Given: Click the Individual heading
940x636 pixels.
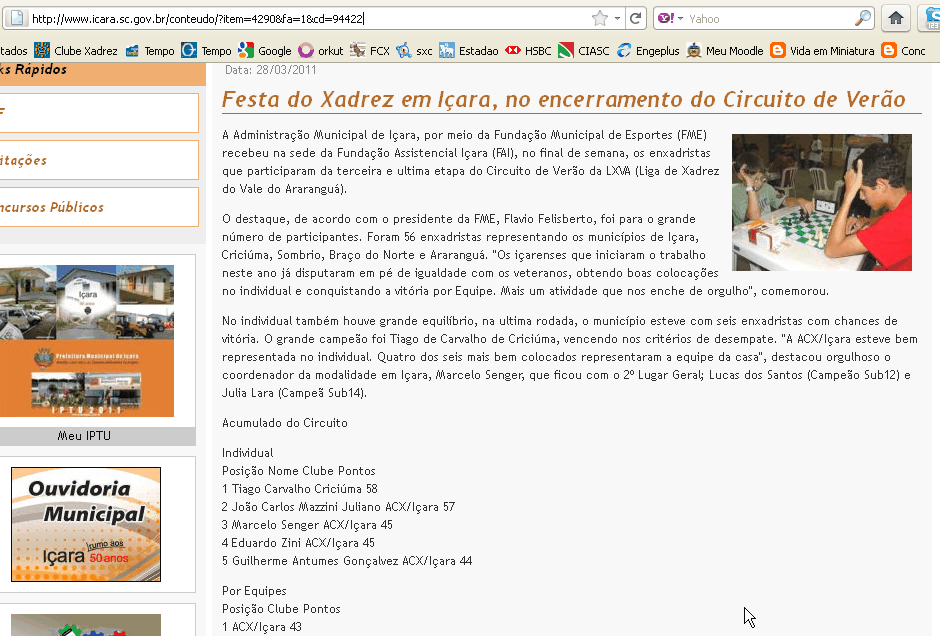Looking at the screenshot, I should (248, 453).
